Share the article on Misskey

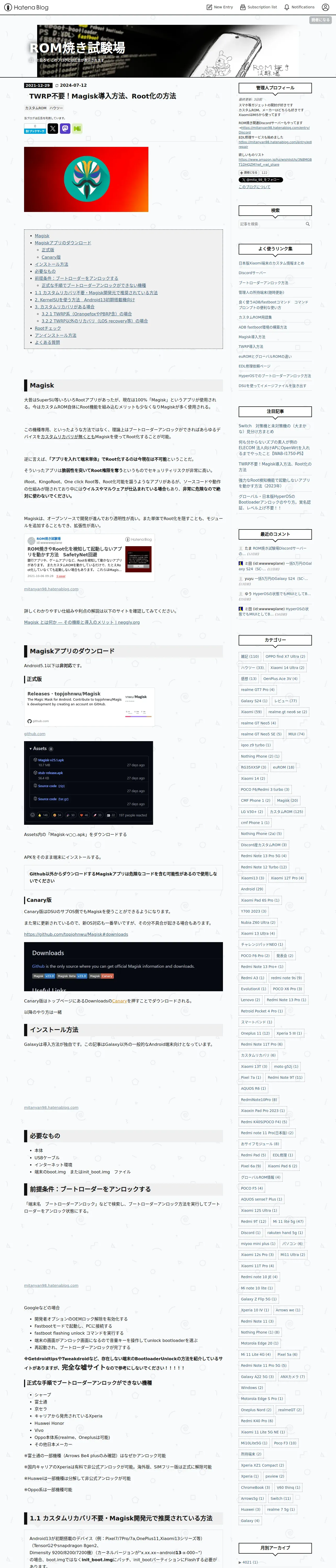pyautogui.click(x=77, y=128)
